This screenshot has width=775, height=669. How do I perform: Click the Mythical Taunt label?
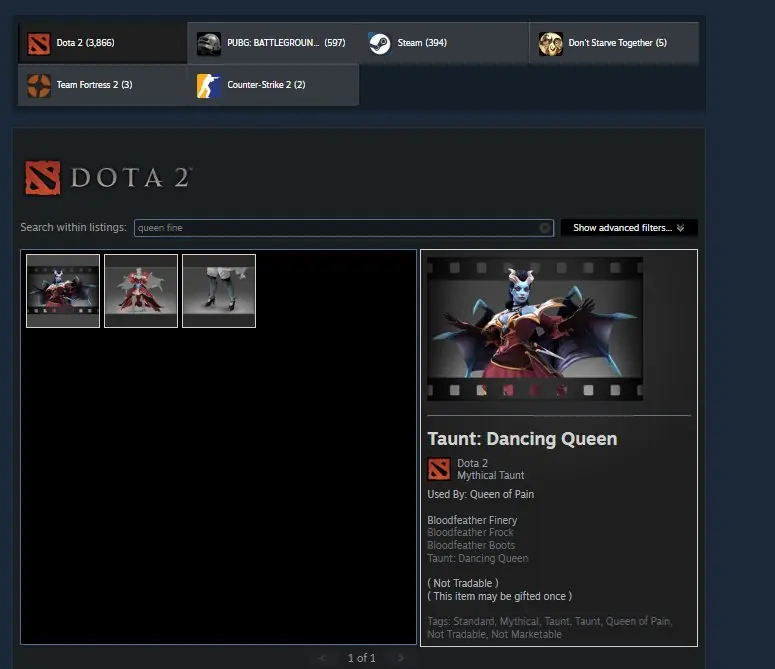click(490, 475)
